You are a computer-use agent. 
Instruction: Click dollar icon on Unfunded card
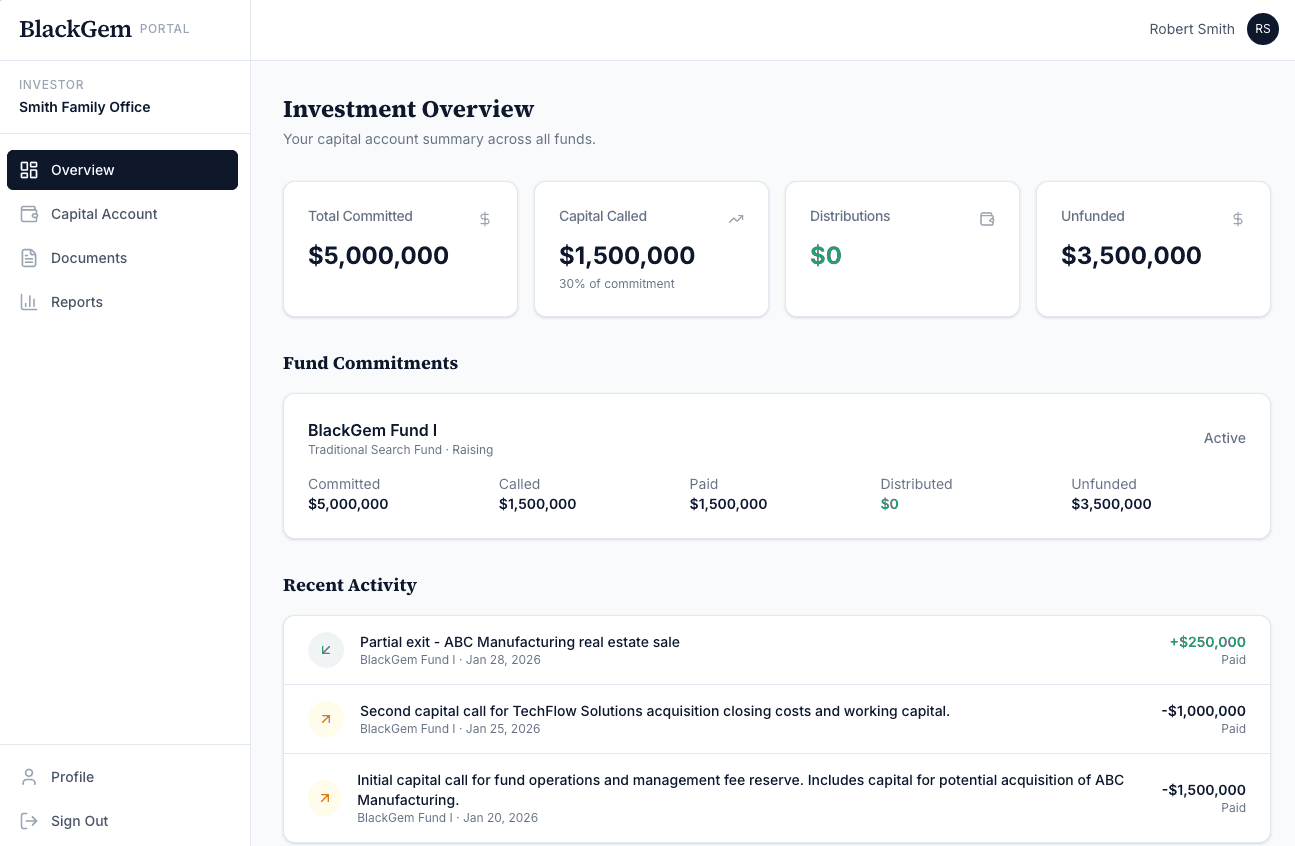pyautogui.click(x=1238, y=218)
